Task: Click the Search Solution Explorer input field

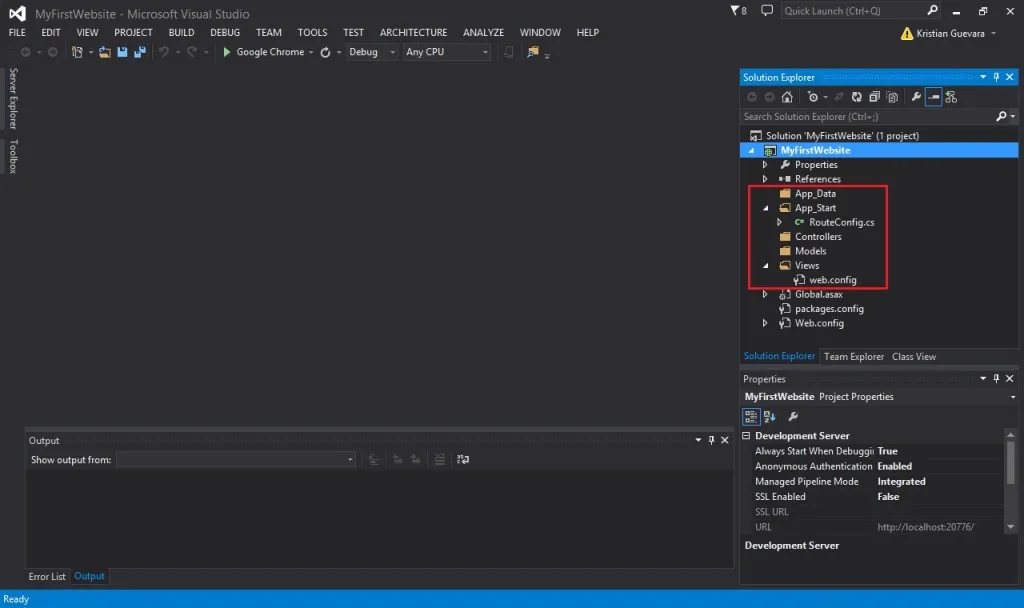Action: pos(867,116)
